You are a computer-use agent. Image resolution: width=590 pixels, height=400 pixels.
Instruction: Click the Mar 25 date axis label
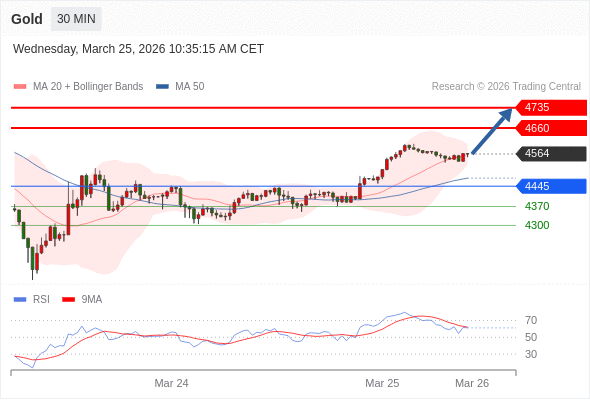[x=382, y=383]
